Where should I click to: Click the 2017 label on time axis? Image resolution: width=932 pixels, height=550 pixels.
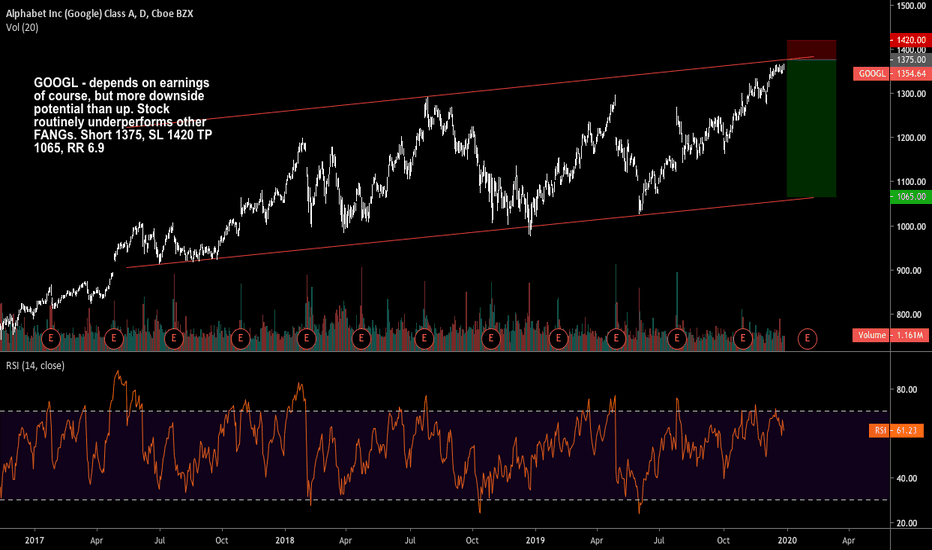[x=34, y=540]
